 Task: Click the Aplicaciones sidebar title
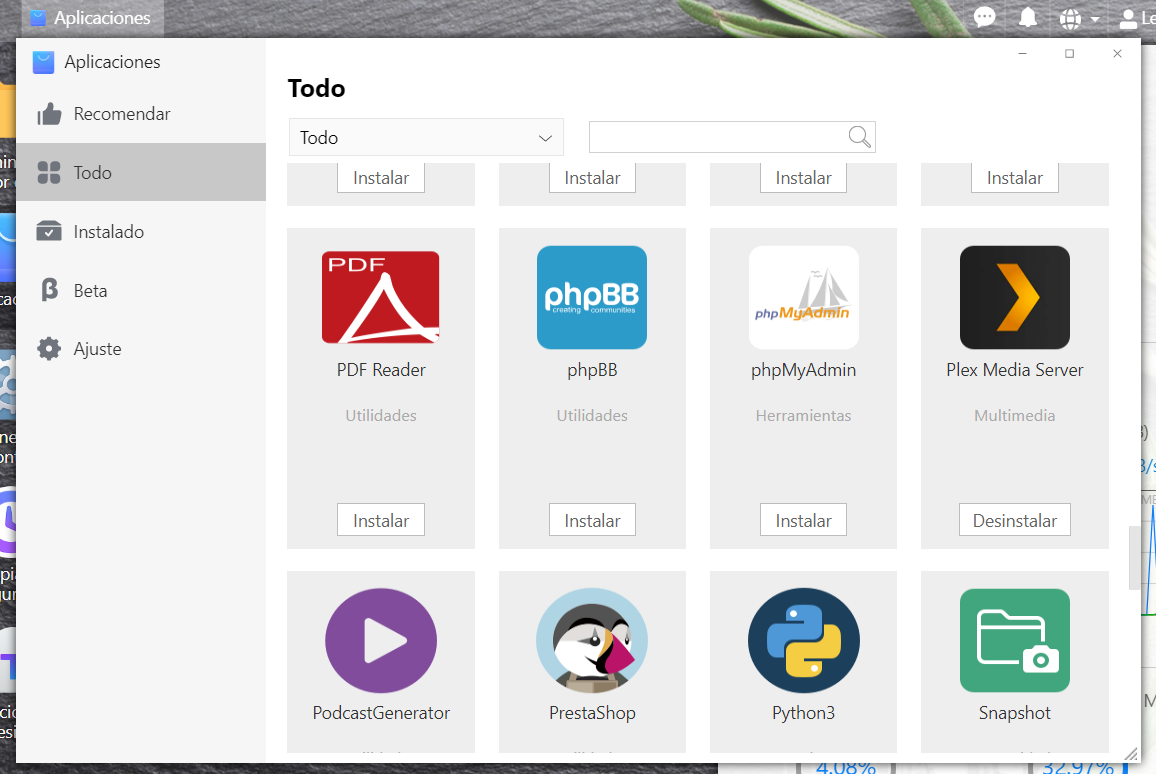click(112, 62)
